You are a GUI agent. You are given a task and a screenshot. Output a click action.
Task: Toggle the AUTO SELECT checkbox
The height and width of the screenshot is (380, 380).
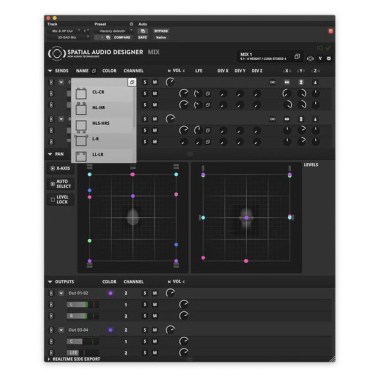pos(53,184)
